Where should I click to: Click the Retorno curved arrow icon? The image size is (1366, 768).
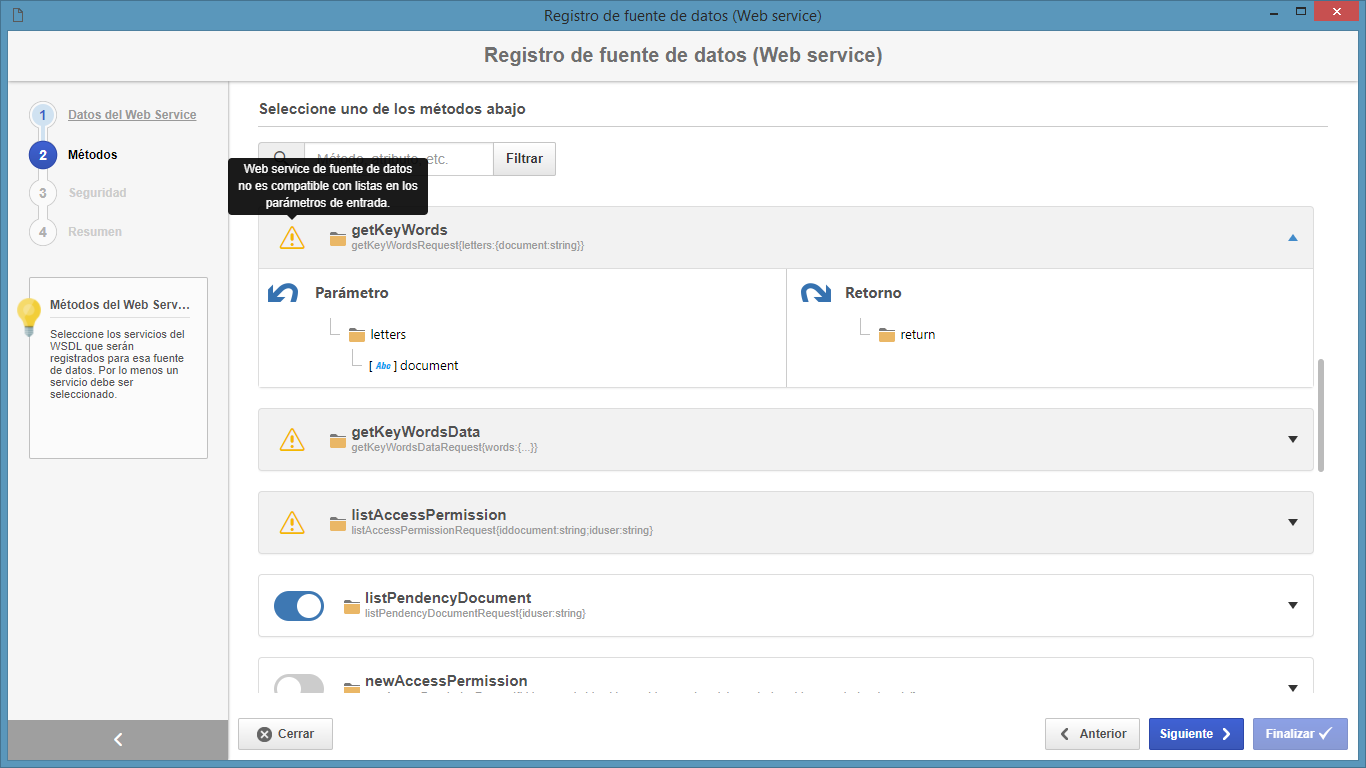816,293
